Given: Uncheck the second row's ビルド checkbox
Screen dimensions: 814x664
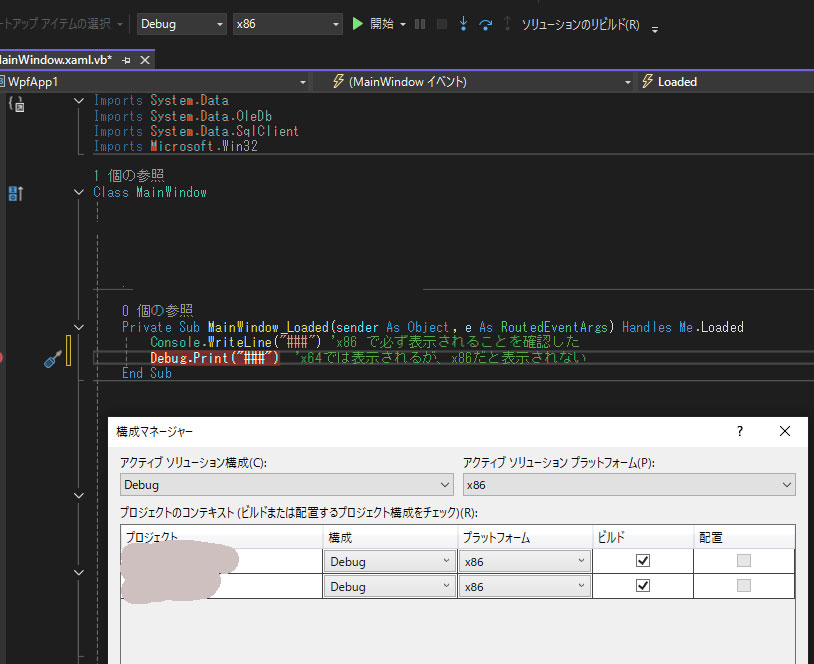Looking at the screenshot, I should (644, 586).
